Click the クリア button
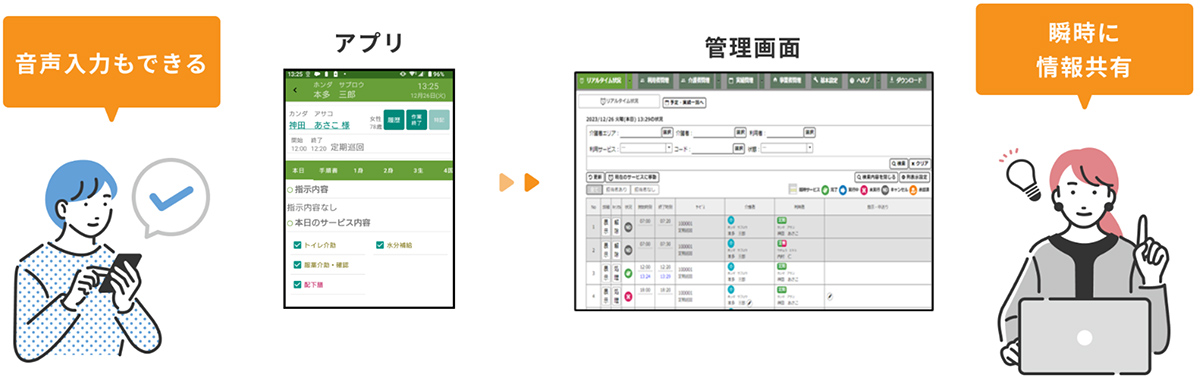The height and width of the screenshot is (380, 1200). [x=919, y=163]
